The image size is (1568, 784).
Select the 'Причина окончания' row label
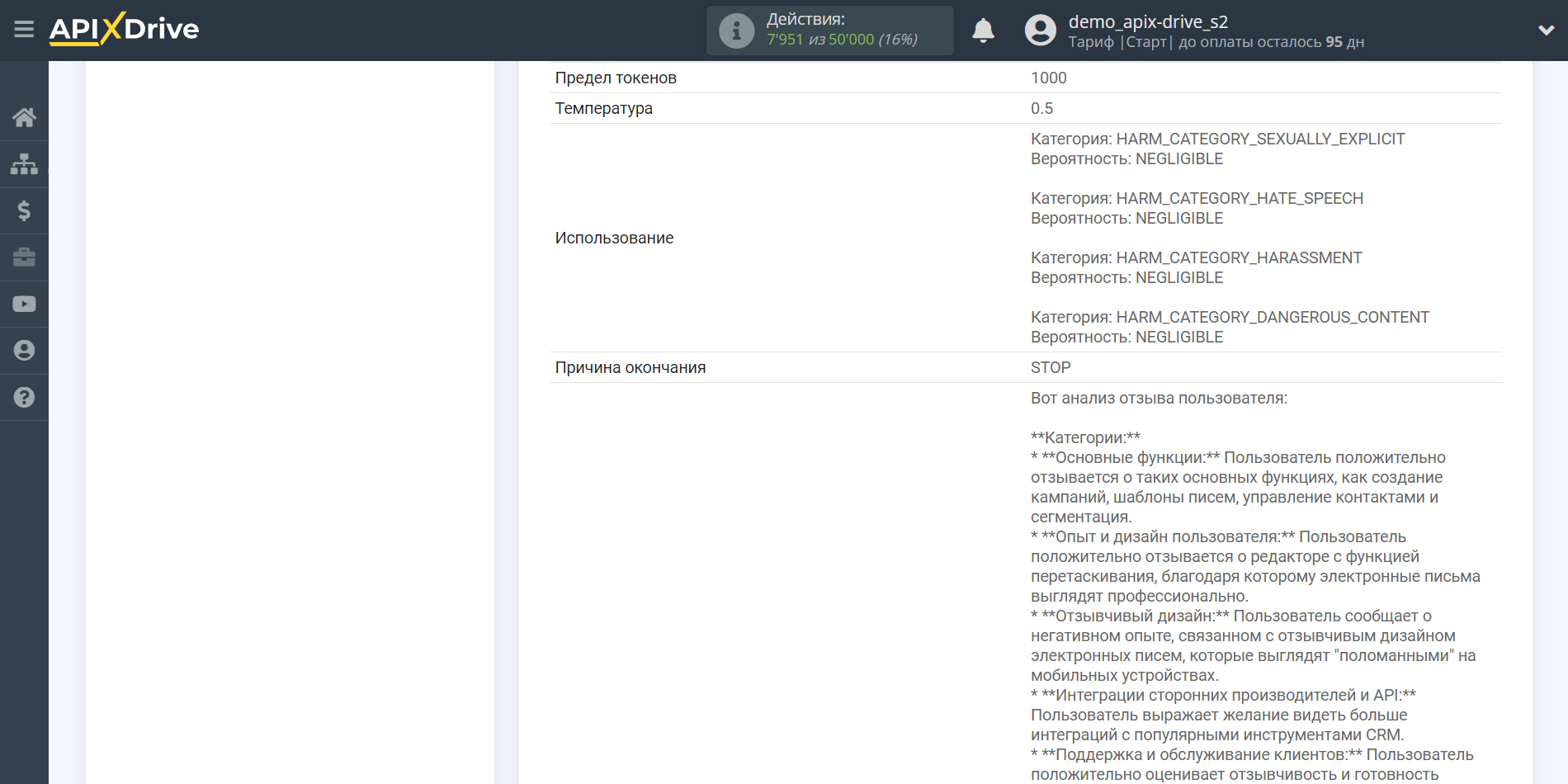[630, 367]
